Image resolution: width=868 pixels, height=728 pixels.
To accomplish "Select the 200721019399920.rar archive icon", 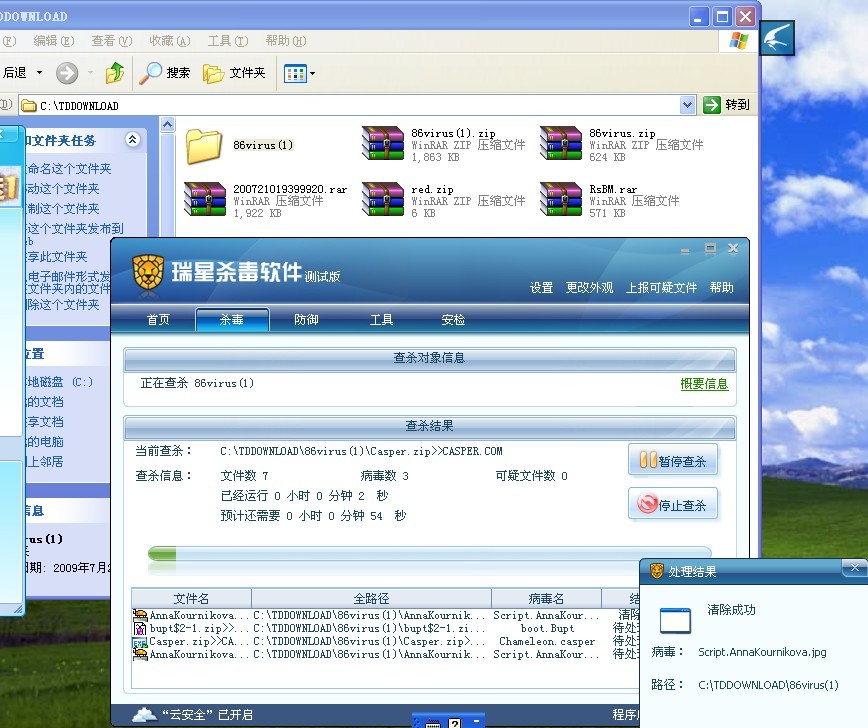I will 205,199.
